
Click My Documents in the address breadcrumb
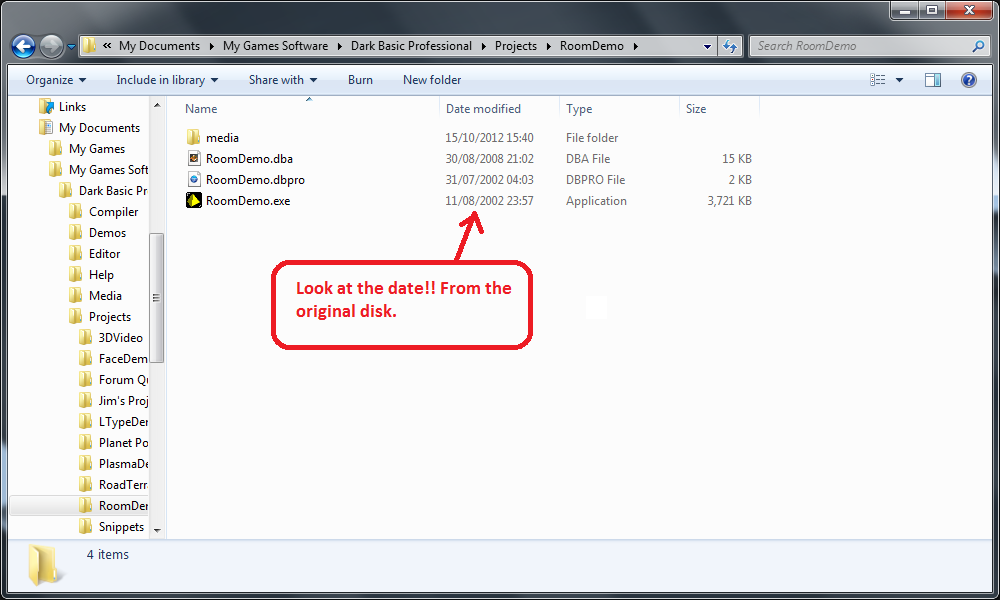pyautogui.click(x=159, y=46)
